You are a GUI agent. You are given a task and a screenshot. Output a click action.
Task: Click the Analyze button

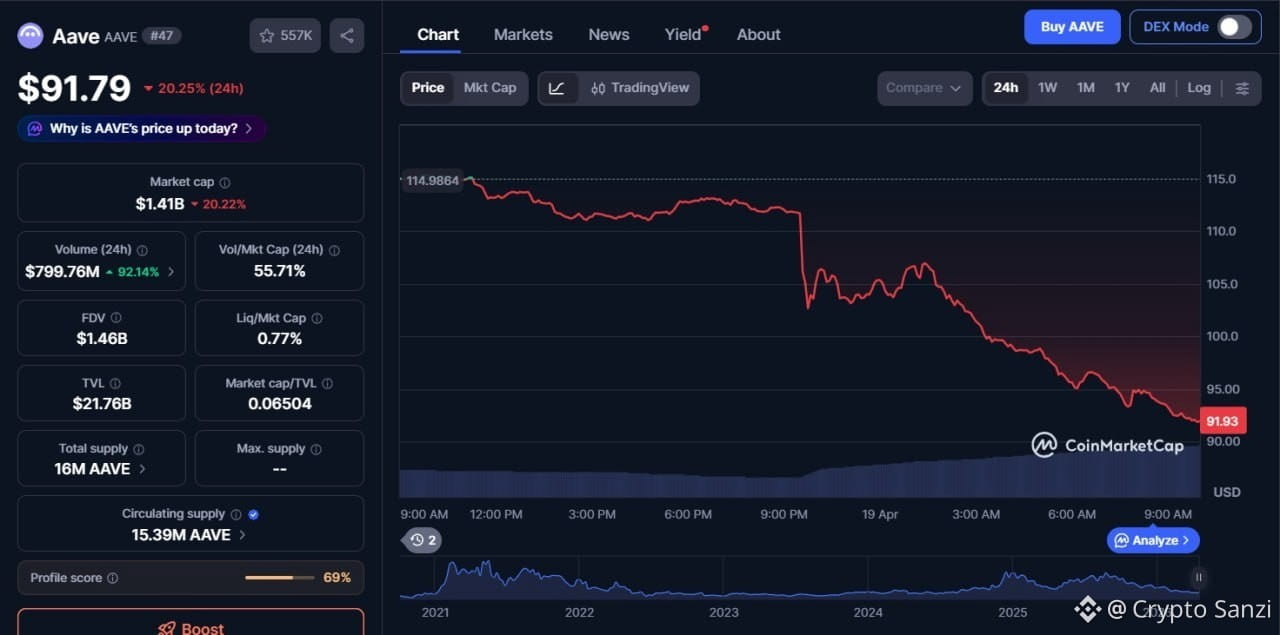pos(1153,540)
